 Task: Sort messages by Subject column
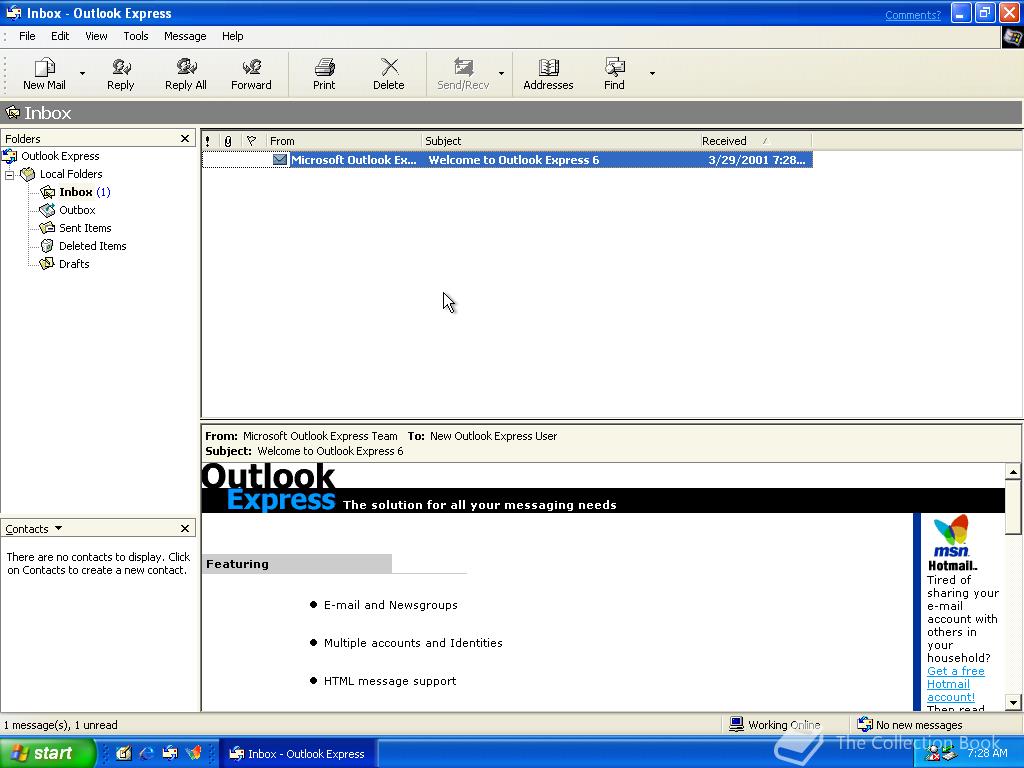tap(560, 141)
